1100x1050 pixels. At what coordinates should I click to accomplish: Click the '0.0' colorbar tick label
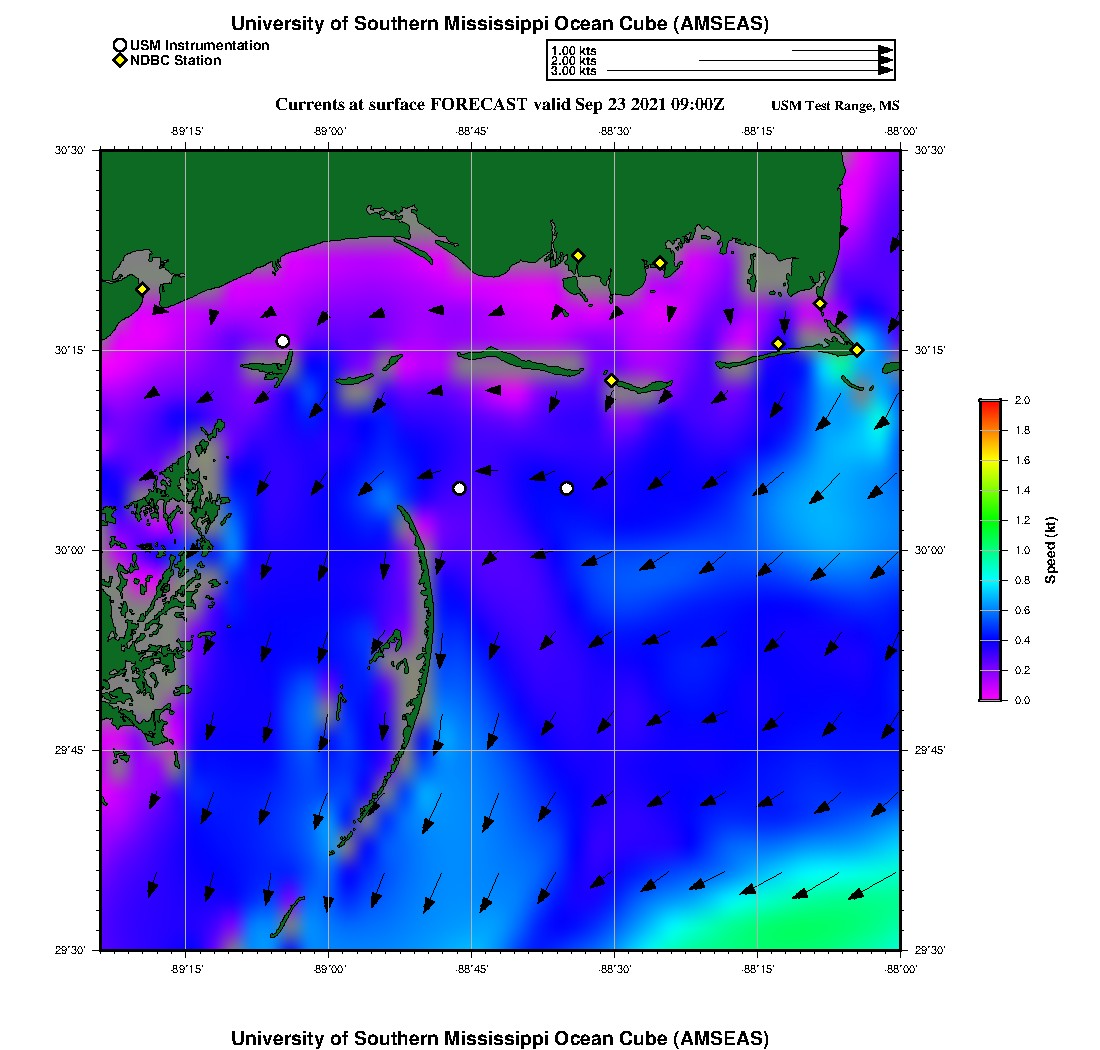pyautogui.click(x=1022, y=700)
